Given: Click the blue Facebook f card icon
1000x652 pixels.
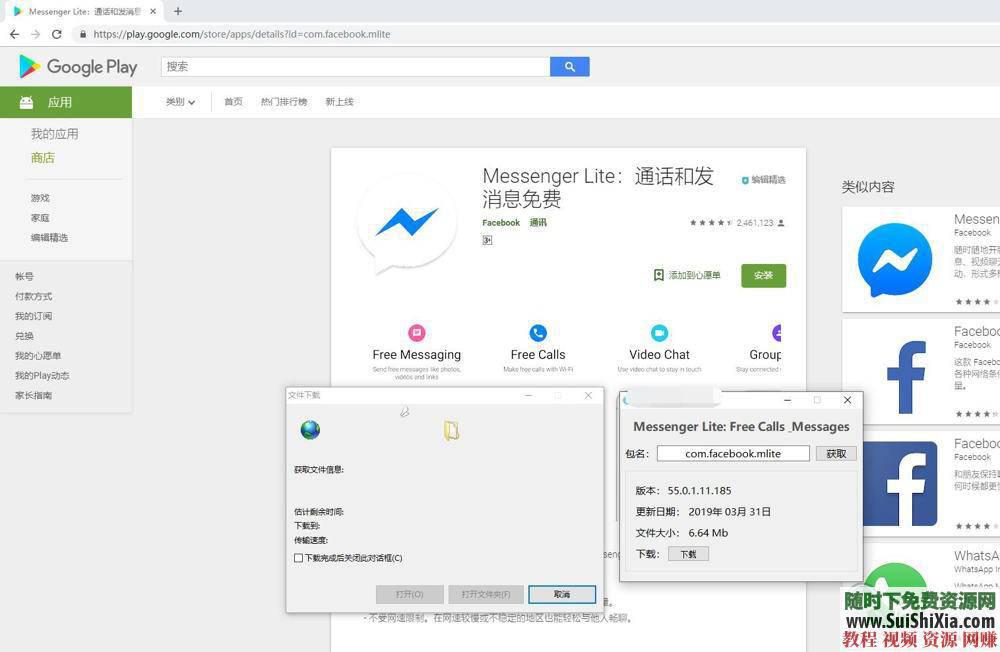Looking at the screenshot, I should click(900, 484).
